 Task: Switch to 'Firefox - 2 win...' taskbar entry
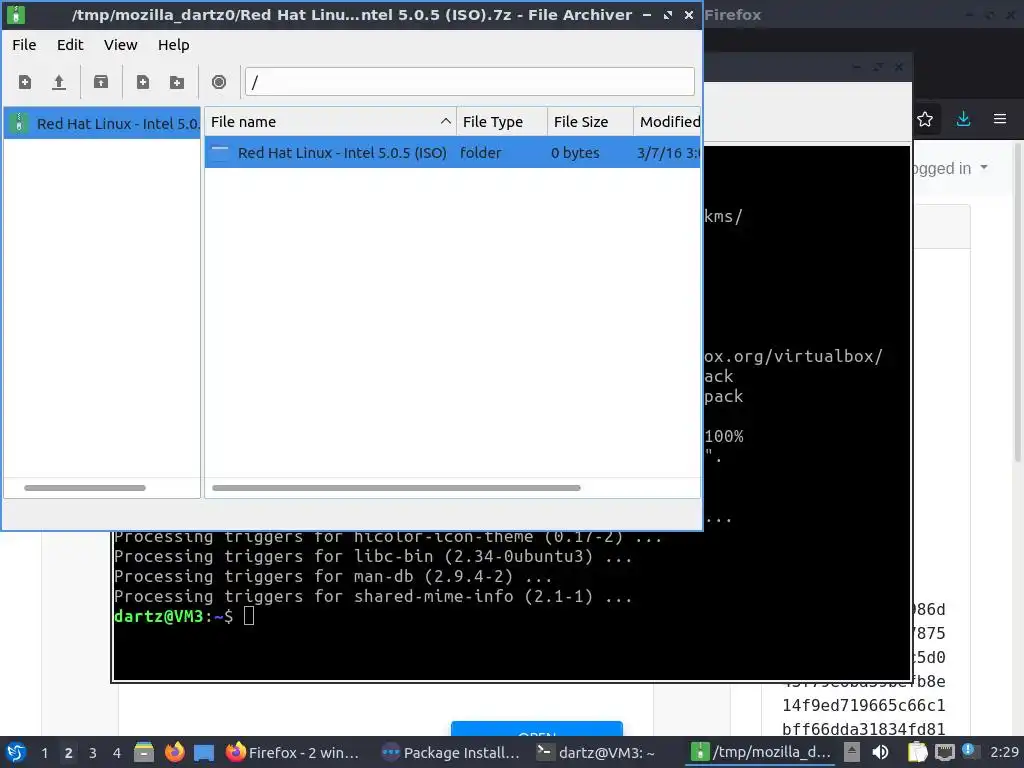pyautogui.click(x=292, y=753)
